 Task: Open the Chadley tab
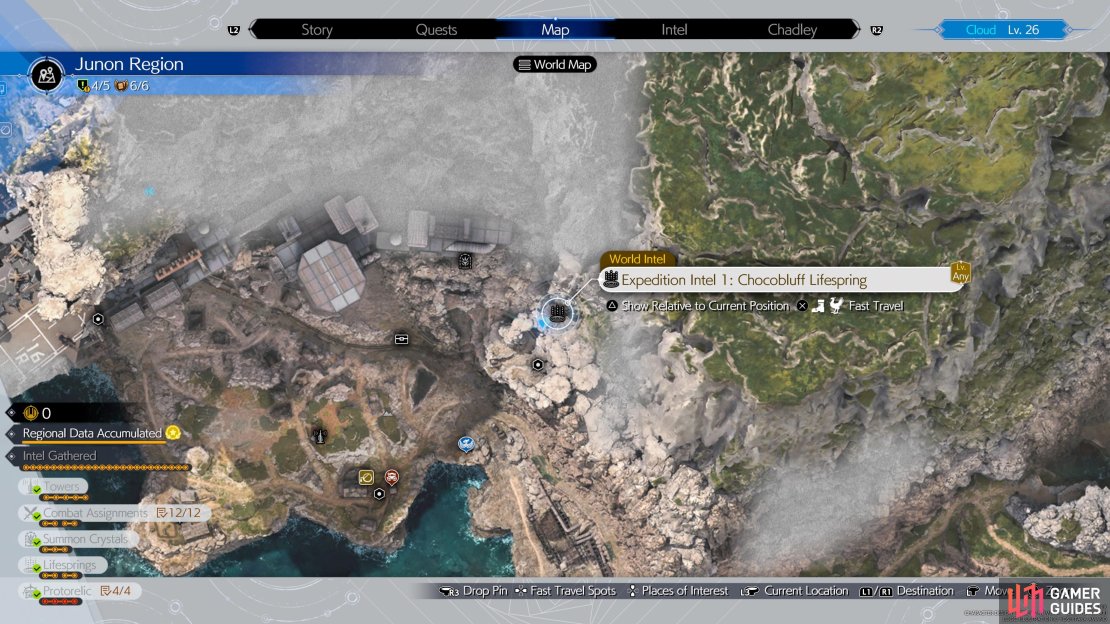click(792, 30)
